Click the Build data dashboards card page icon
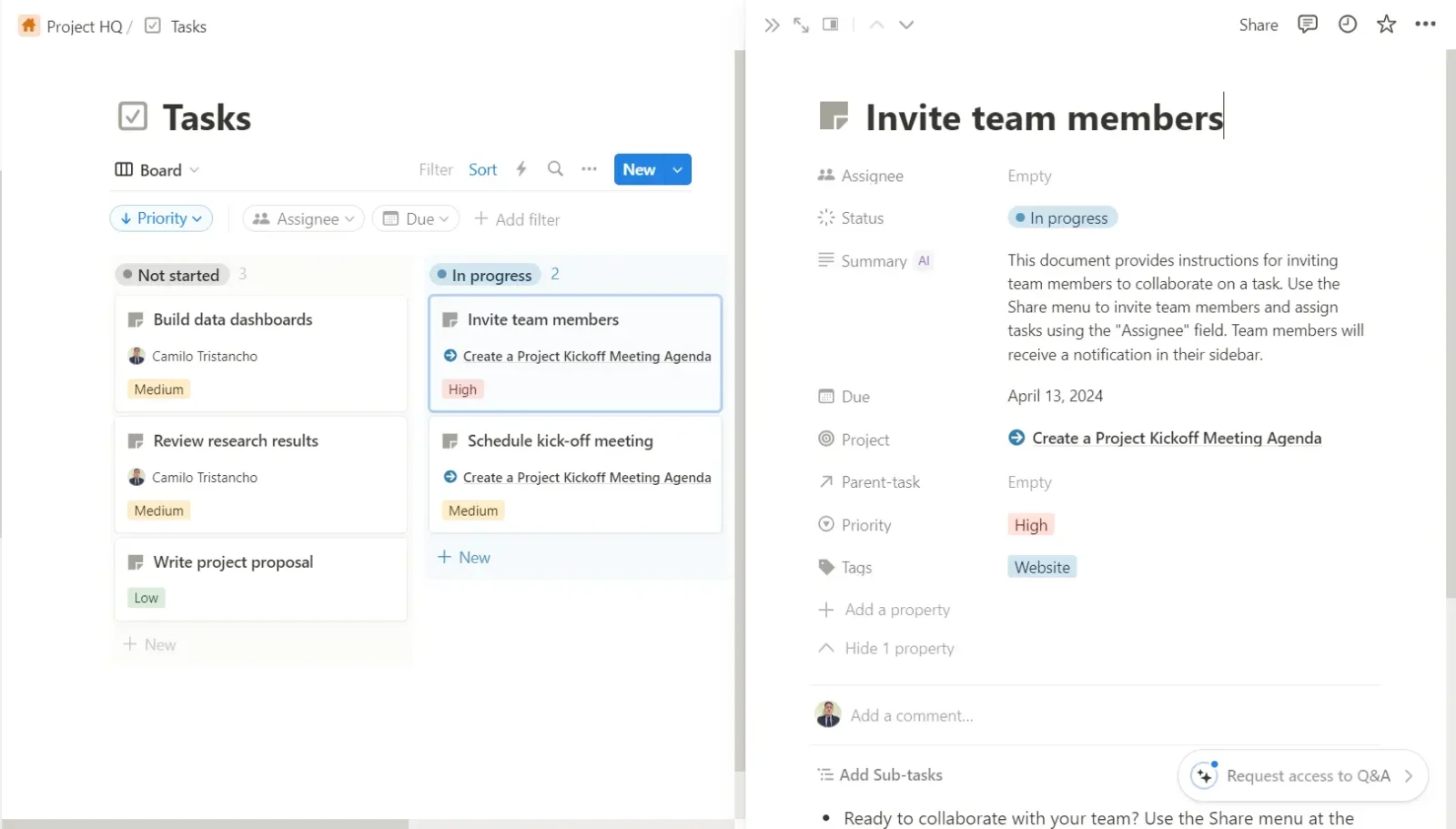The height and width of the screenshot is (829, 1456). [x=136, y=319]
